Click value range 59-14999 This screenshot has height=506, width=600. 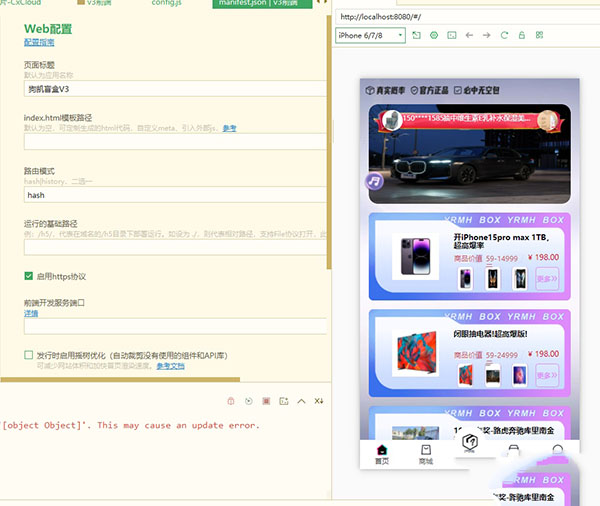point(502,259)
